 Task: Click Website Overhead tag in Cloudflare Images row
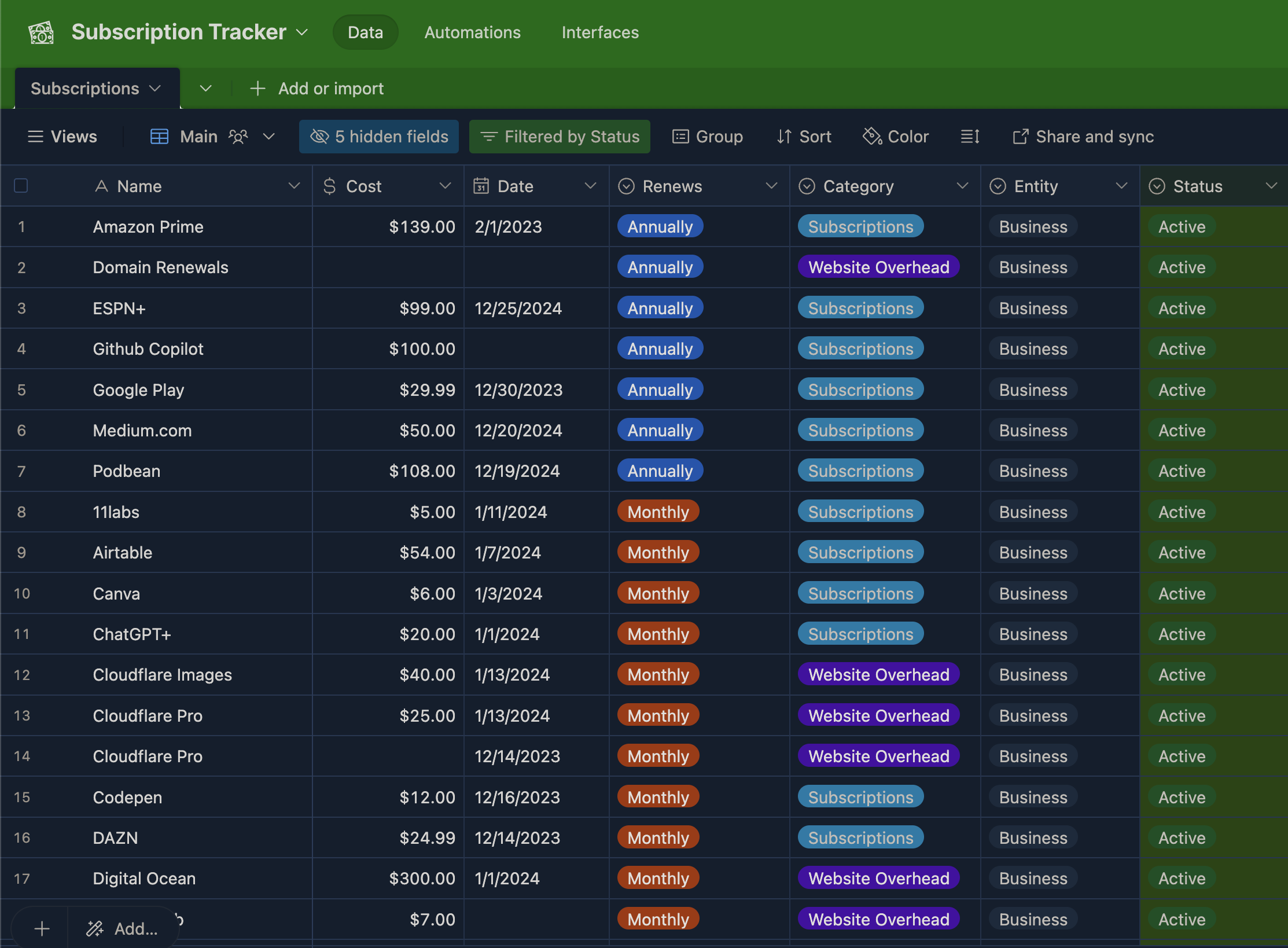[879, 675]
